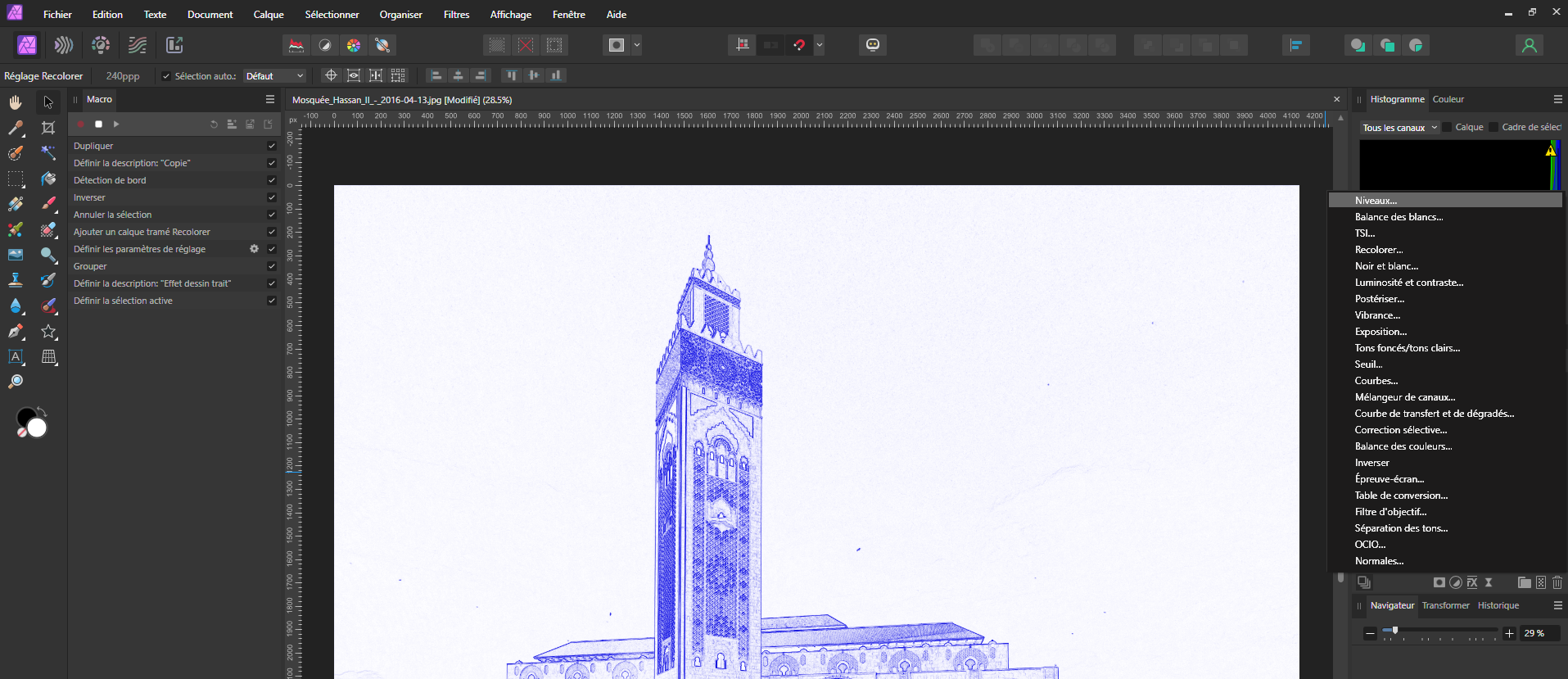Uncheck the Dupliquer macro step

pos(272,146)
